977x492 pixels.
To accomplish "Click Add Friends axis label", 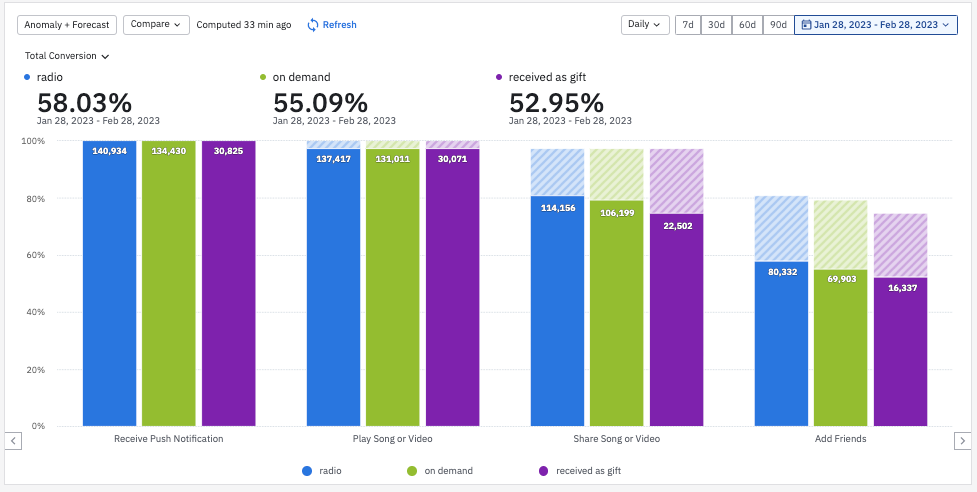I will 841,438.
